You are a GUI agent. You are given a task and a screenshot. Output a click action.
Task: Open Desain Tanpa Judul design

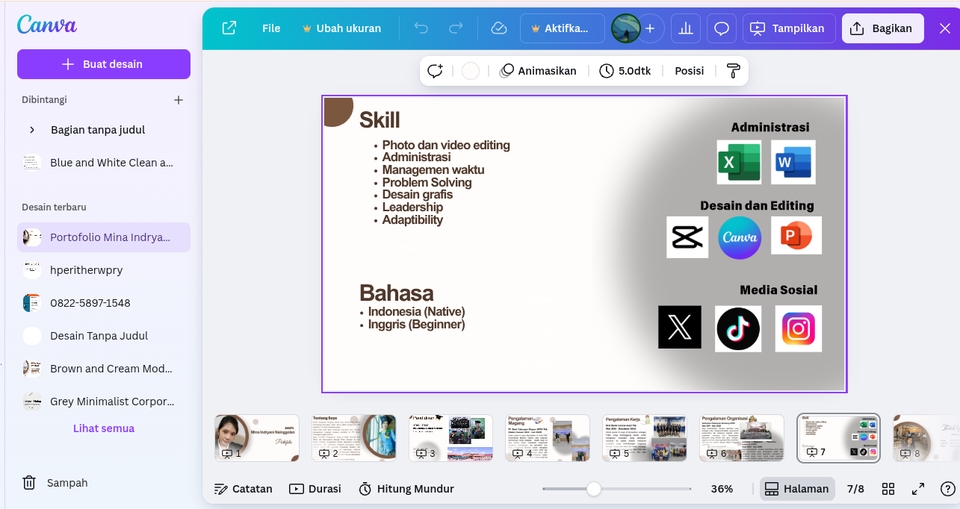(103, 336)
